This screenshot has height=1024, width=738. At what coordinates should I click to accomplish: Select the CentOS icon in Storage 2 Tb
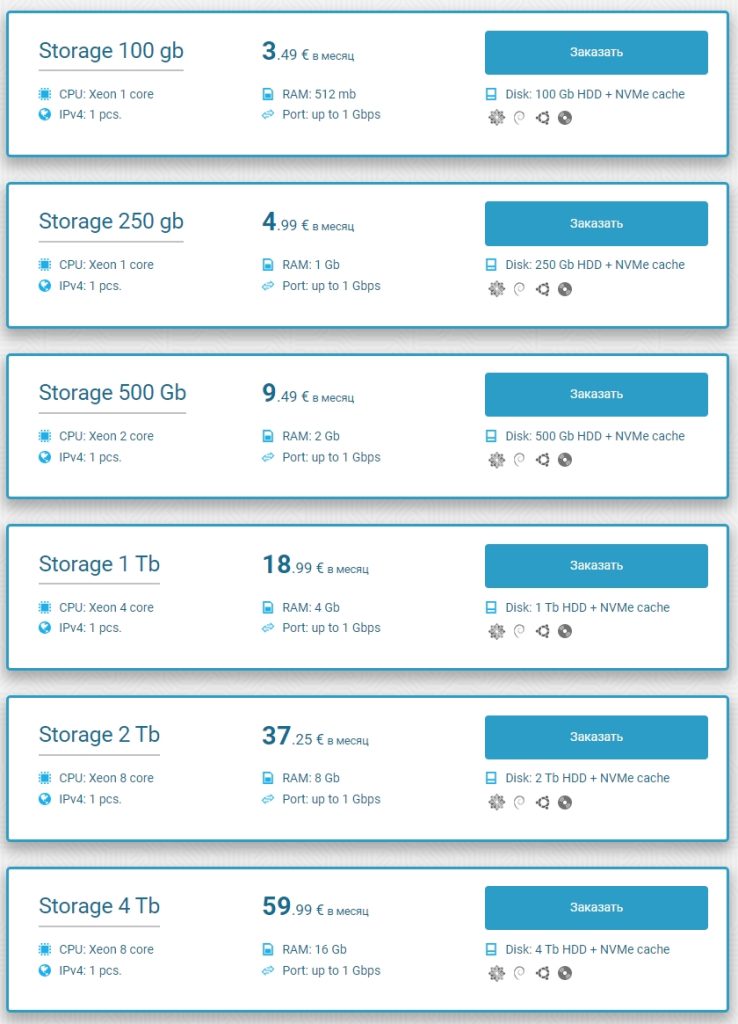[x=496, y=802]
